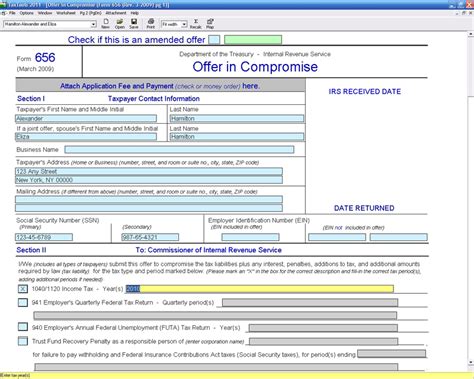
Task: Click the DATE RETURNED heading
Action: 364,208
